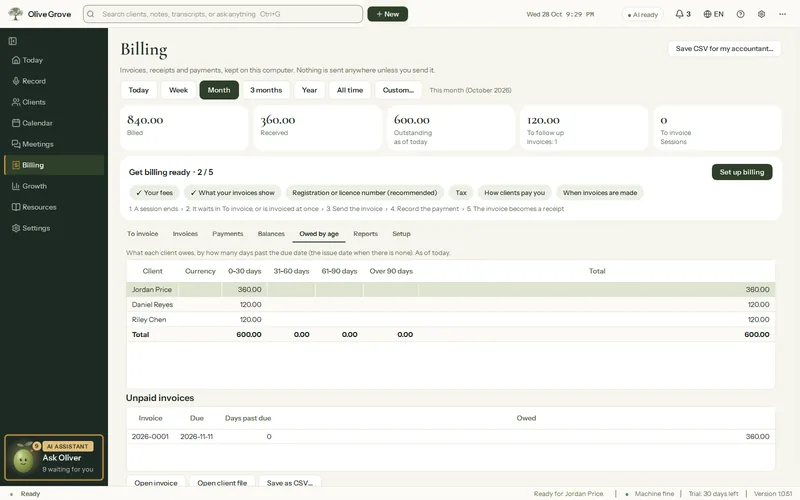The width and height of the screenshot is (800, 500).
Task: Click the search magnifier icon
Action: click(91, 14)
